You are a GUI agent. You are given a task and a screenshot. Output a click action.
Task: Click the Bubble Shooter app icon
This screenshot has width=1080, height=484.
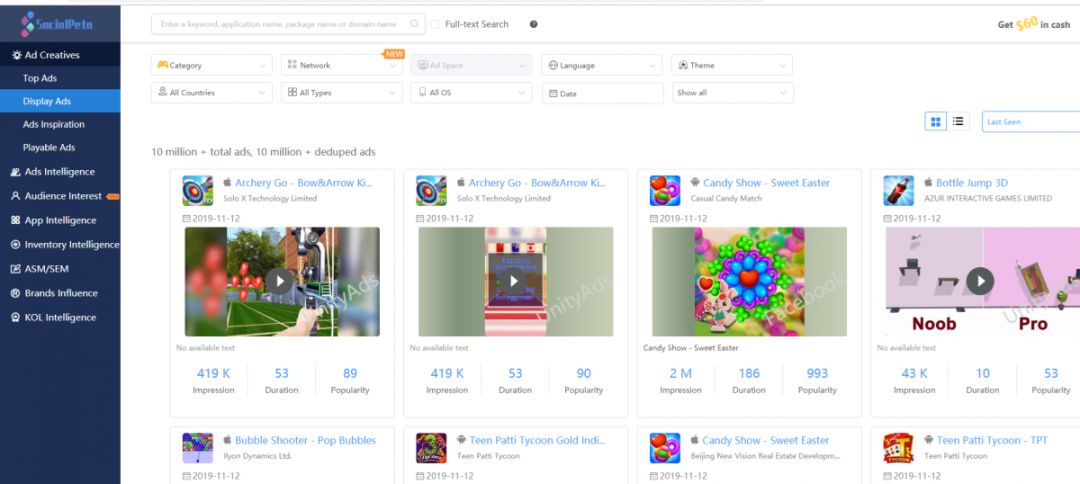point(197,447)
